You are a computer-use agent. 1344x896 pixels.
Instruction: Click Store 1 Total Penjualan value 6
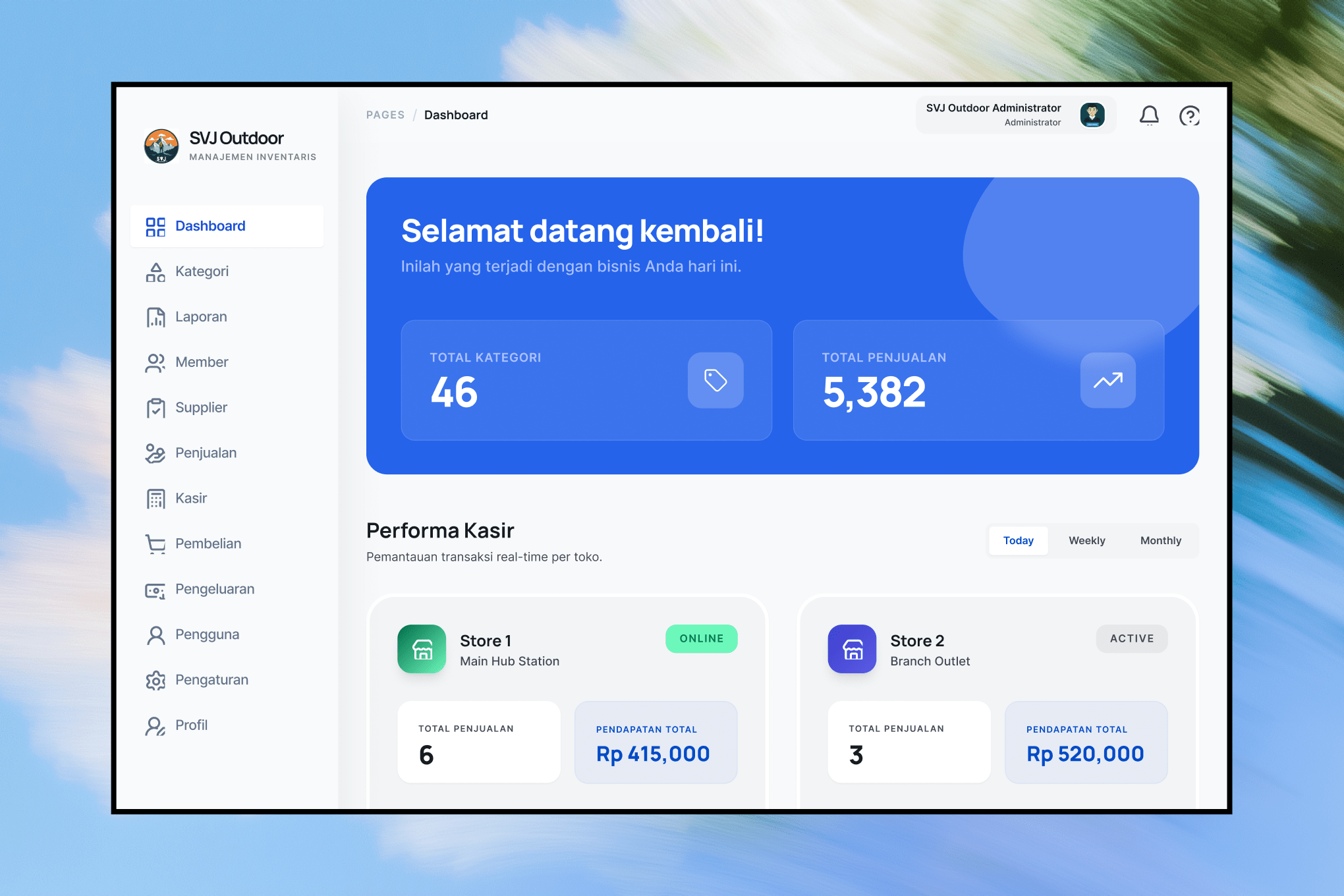426,755
